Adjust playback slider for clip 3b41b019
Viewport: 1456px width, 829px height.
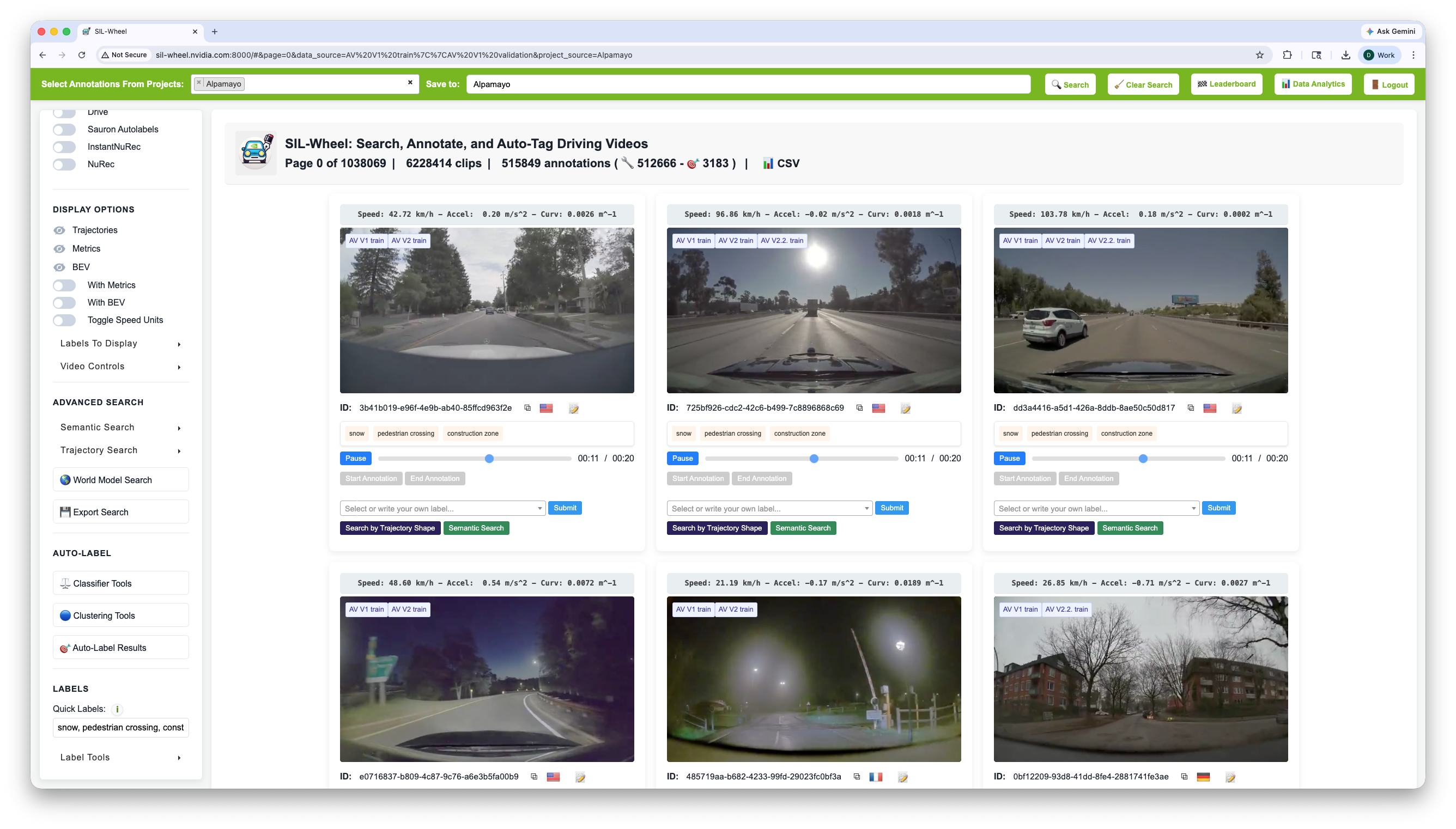click(x=474, y=458)
